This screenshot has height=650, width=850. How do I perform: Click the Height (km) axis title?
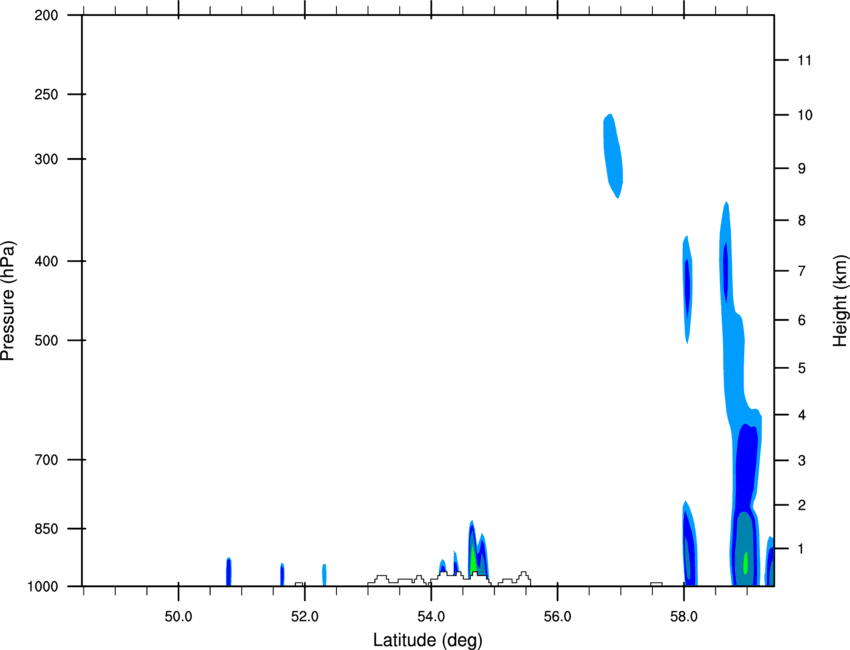(x=840, y=300)
